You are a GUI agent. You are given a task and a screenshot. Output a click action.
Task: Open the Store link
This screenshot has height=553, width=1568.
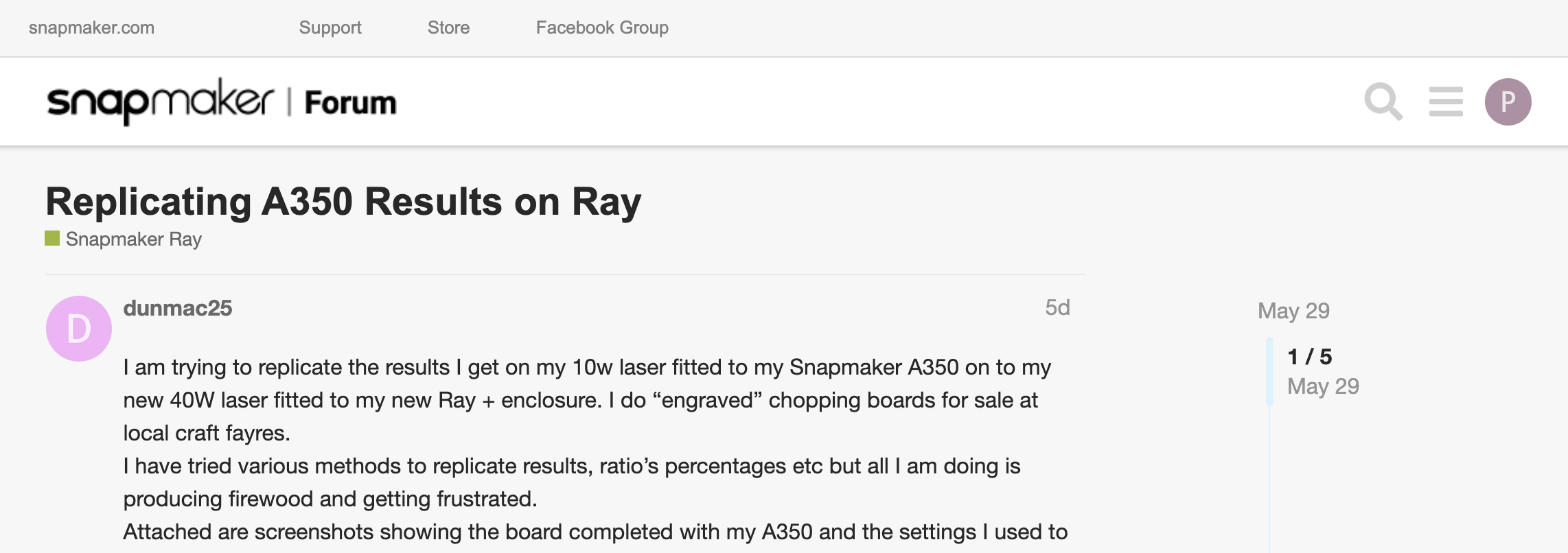coord(448,27)
